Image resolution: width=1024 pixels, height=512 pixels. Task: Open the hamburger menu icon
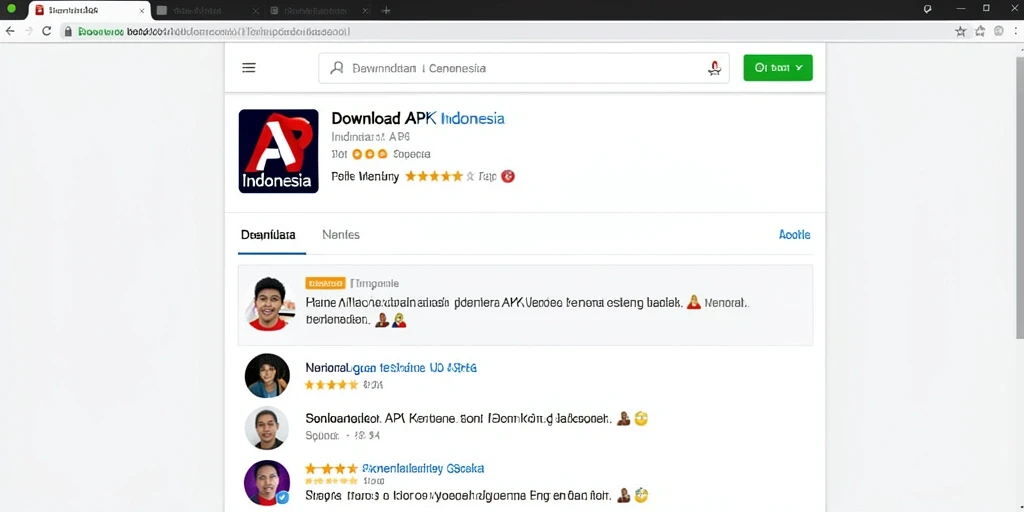coord(249,68)
